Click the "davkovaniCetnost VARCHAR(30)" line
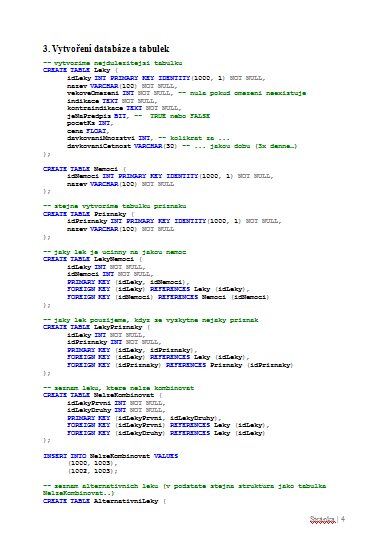390x545 pixels. (x=182, y=146)
